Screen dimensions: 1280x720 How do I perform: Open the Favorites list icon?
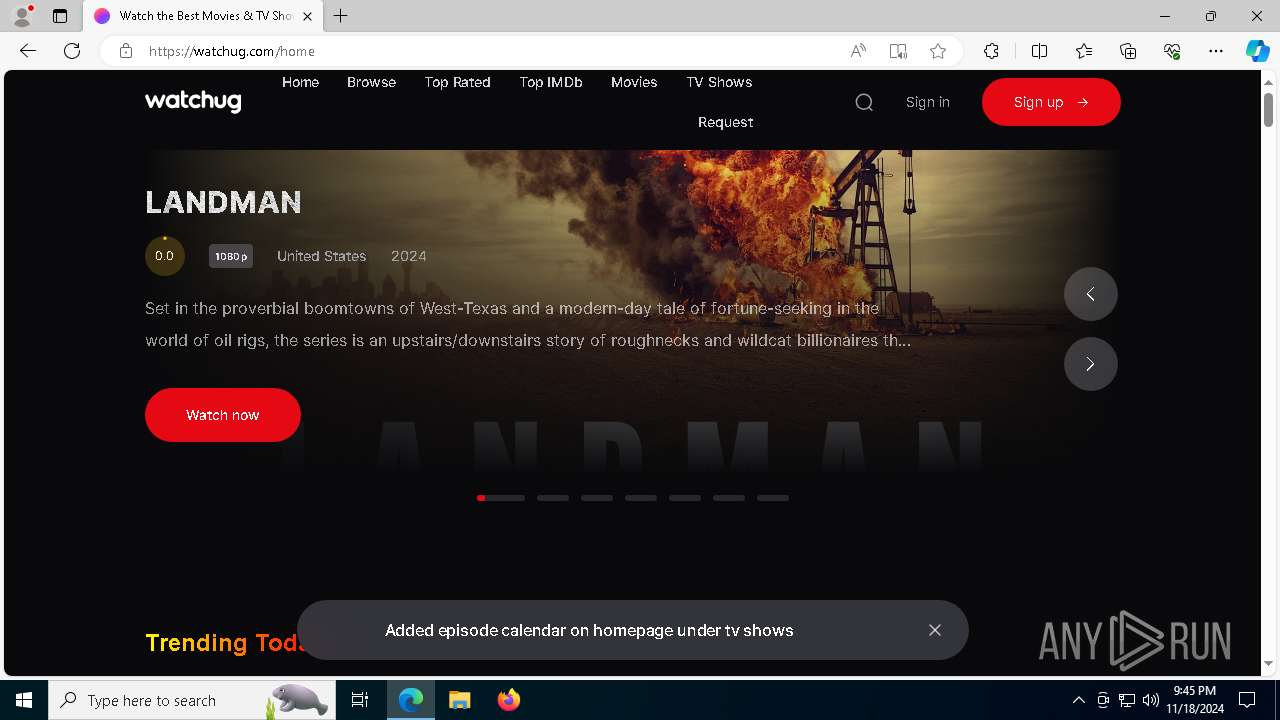click(x=1084, y=51)
